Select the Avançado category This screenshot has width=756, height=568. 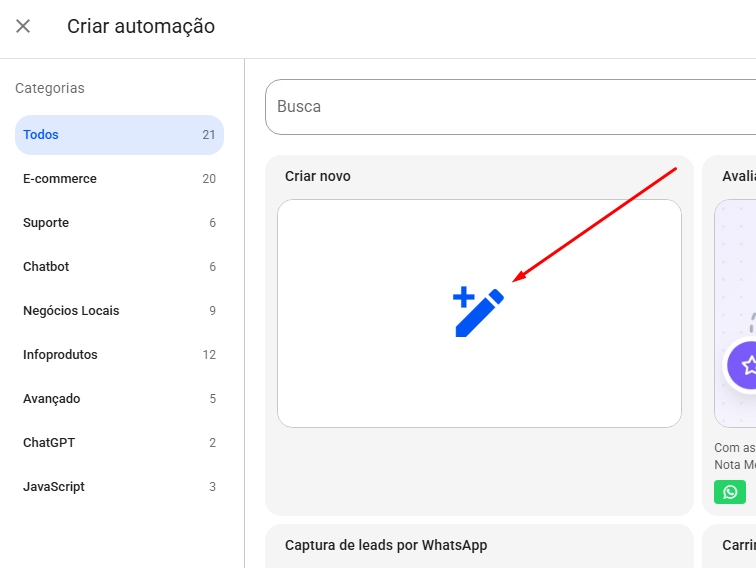click(x=119, y=399)
